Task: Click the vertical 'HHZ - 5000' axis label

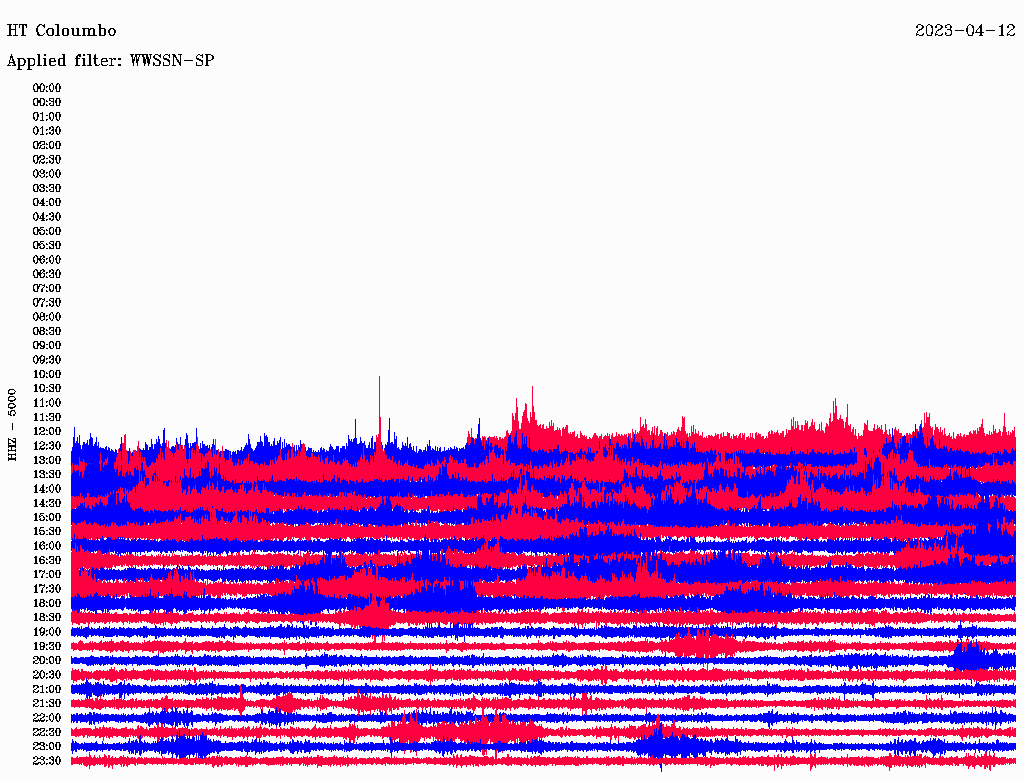Action: tap(12, 425)
